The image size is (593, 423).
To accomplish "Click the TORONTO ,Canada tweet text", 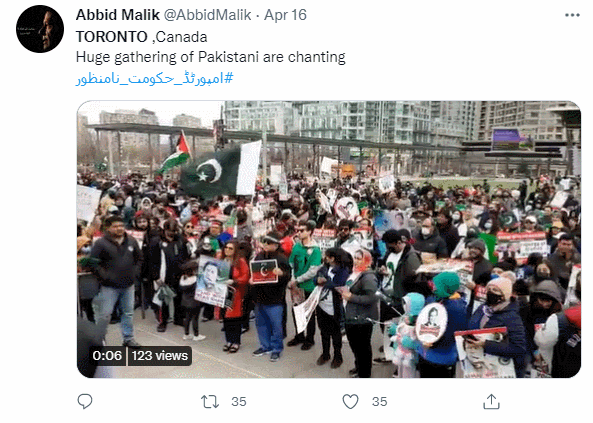I will click(x=142, y=37).
